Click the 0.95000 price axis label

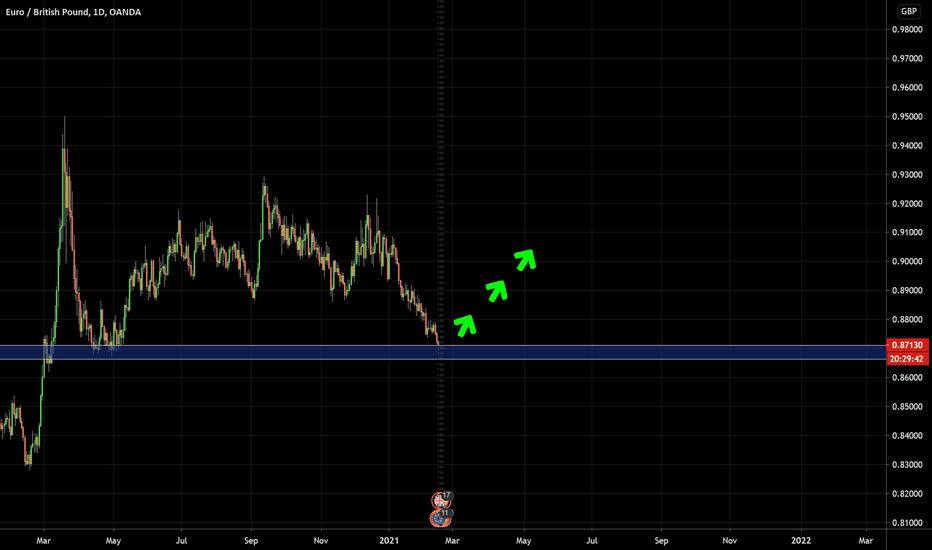coord(907,117)
